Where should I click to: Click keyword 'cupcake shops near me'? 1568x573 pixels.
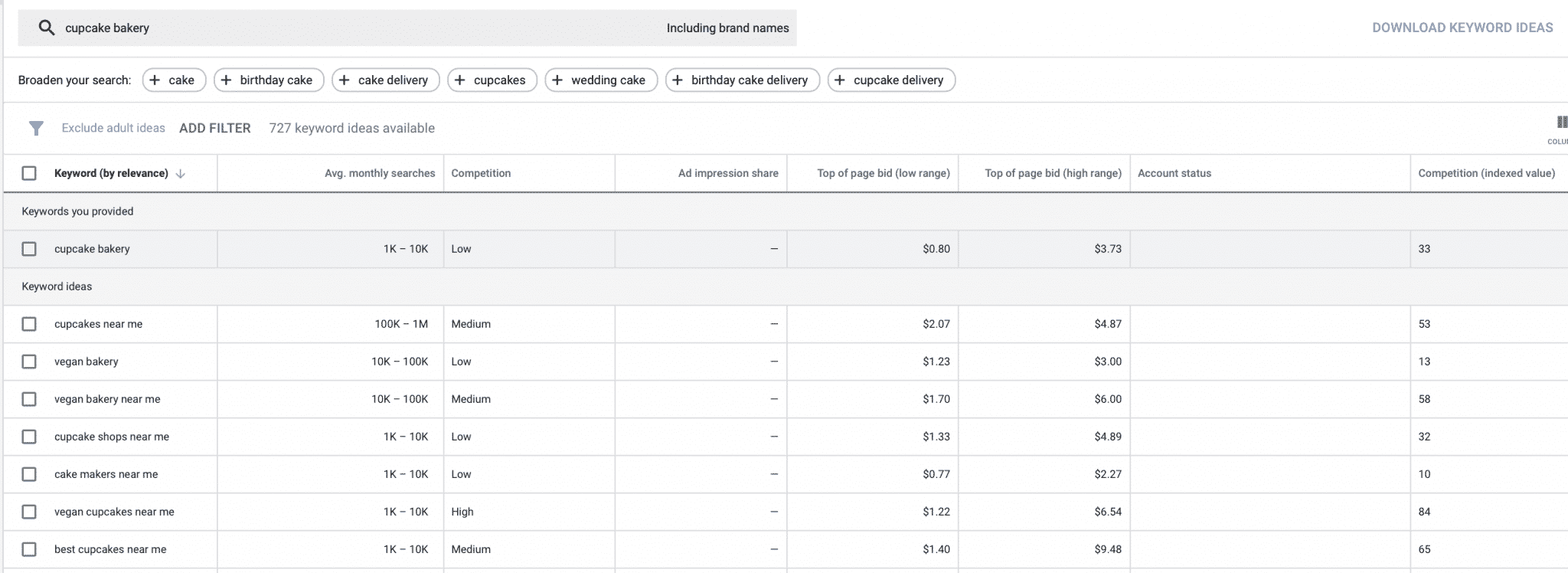tap(112, 437)
